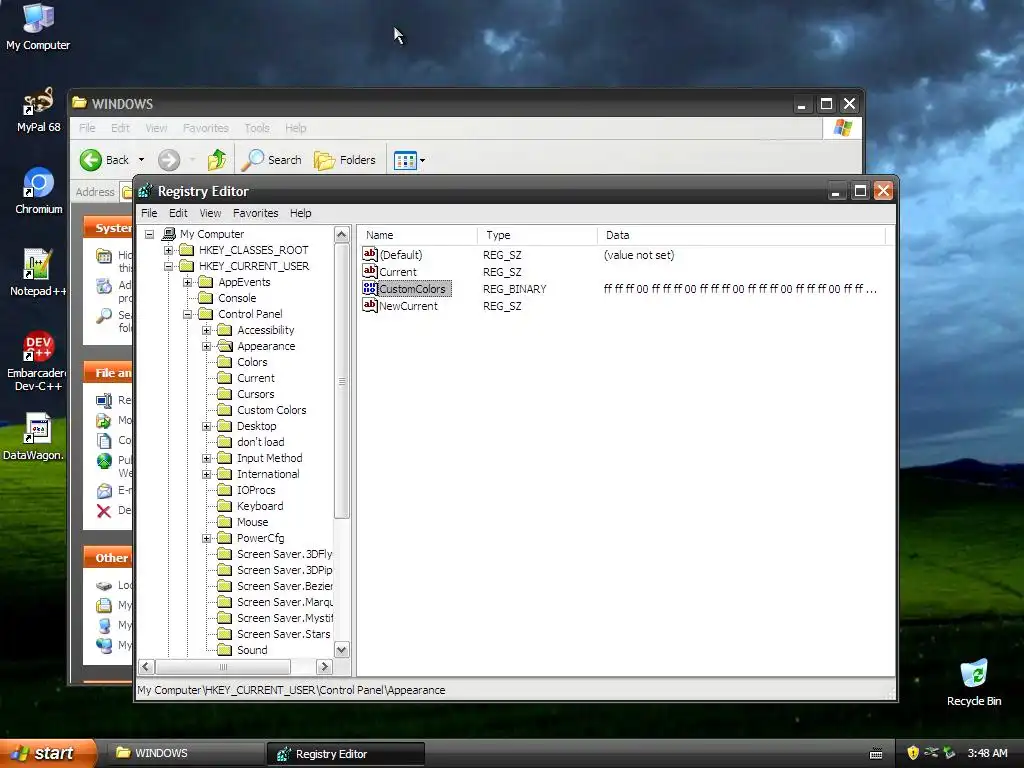Image resolution: width=1024 pixels, height=768 pixels.
Task: Switch to WINDOWS taskbar button
Action: click(x=185, y=753)
